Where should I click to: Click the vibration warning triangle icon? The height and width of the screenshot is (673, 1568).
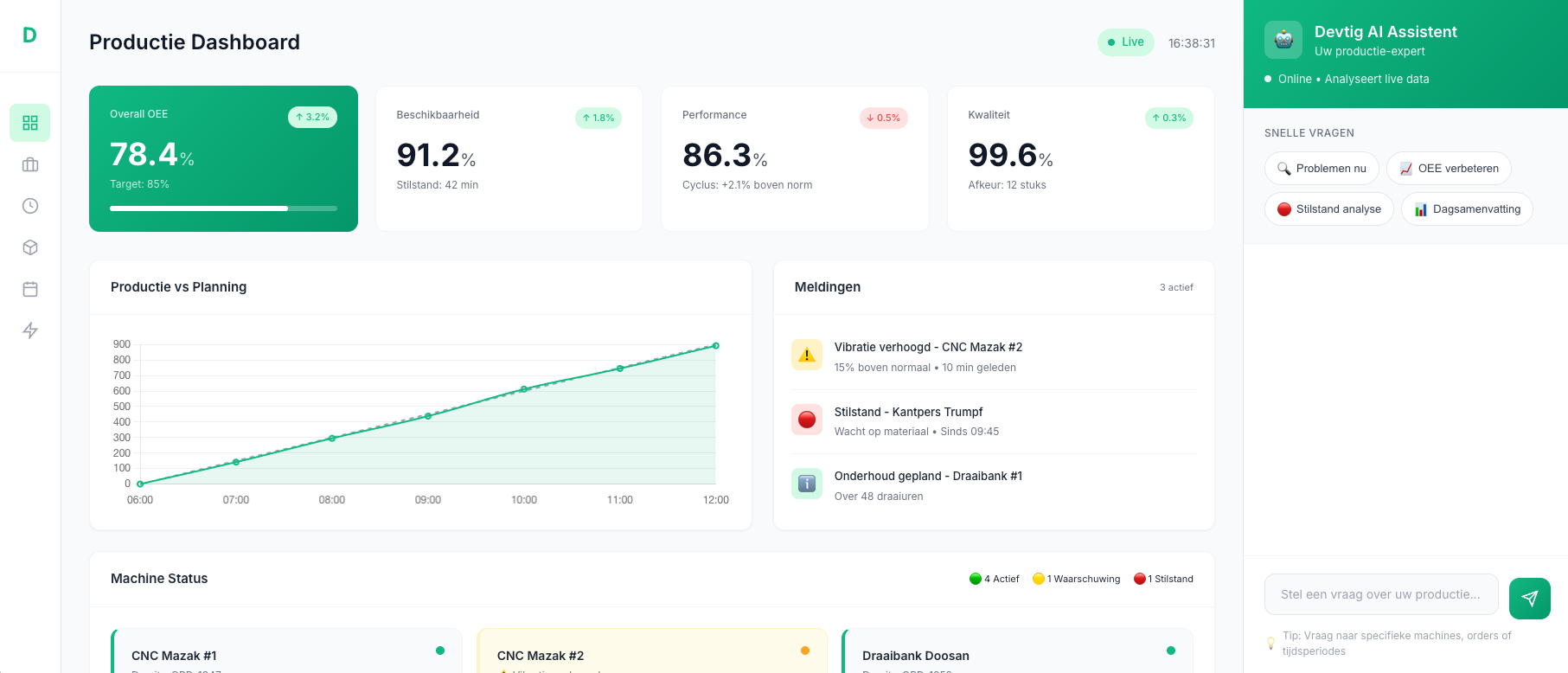pyautogui.click(x=806, y=355)
